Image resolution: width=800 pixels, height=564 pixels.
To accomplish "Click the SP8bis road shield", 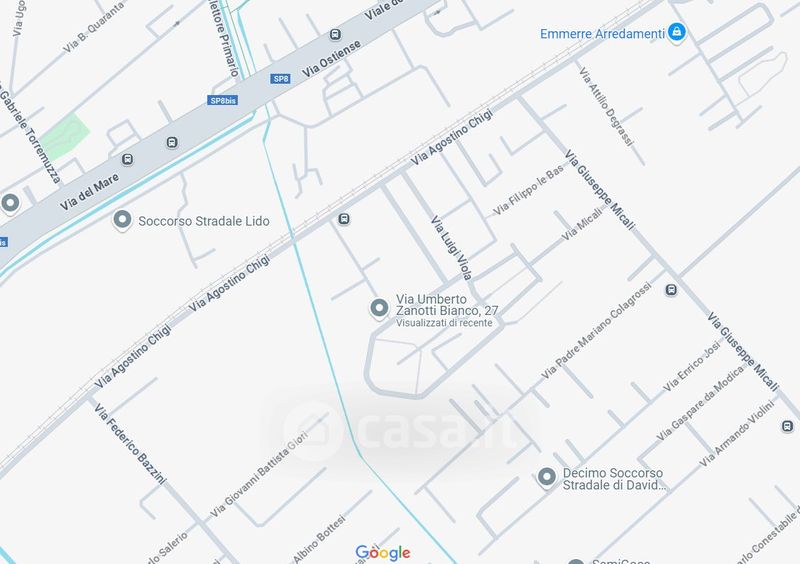I will pos(223,100).
